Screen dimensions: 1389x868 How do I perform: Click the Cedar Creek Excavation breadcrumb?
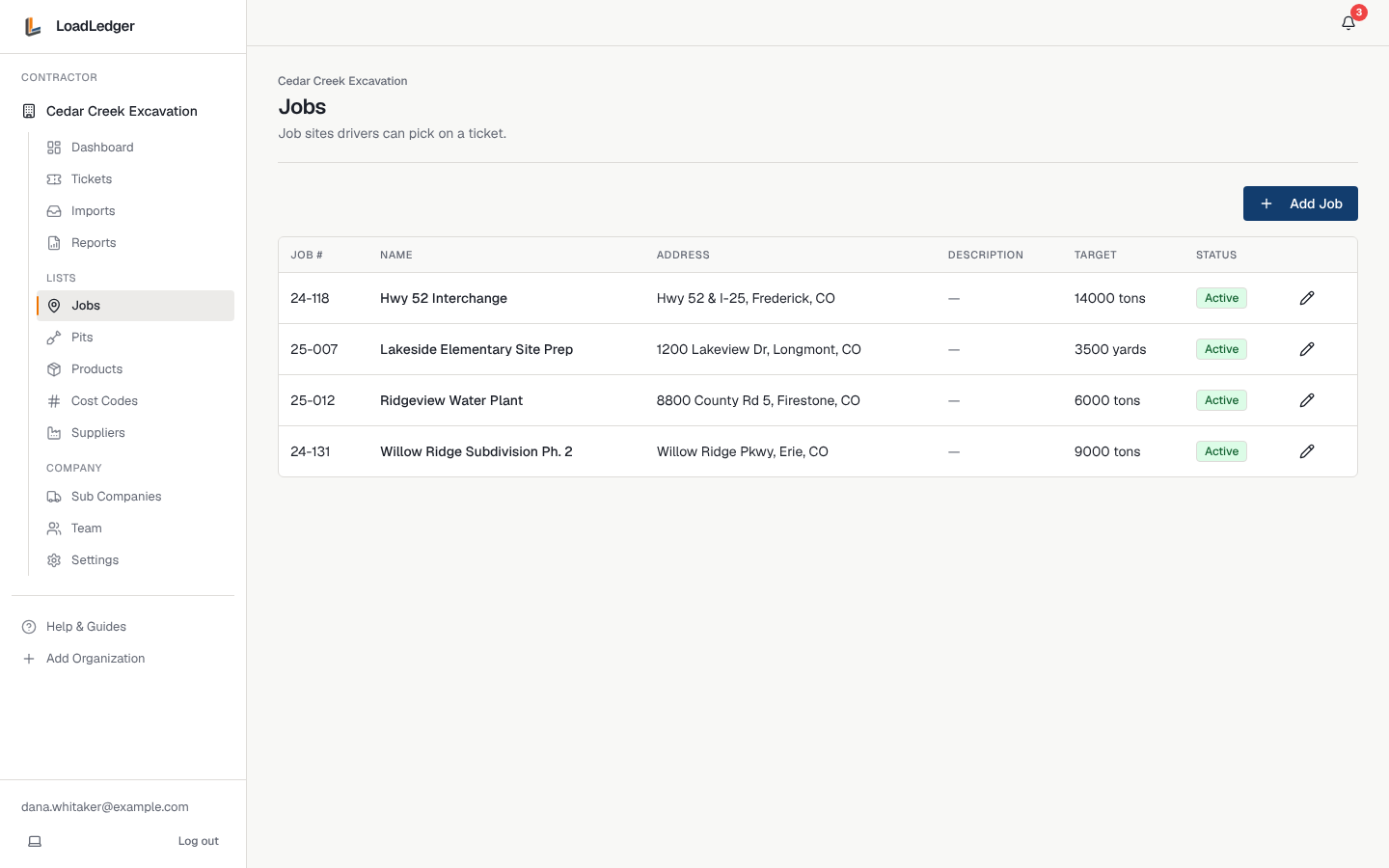click(342, 81)
